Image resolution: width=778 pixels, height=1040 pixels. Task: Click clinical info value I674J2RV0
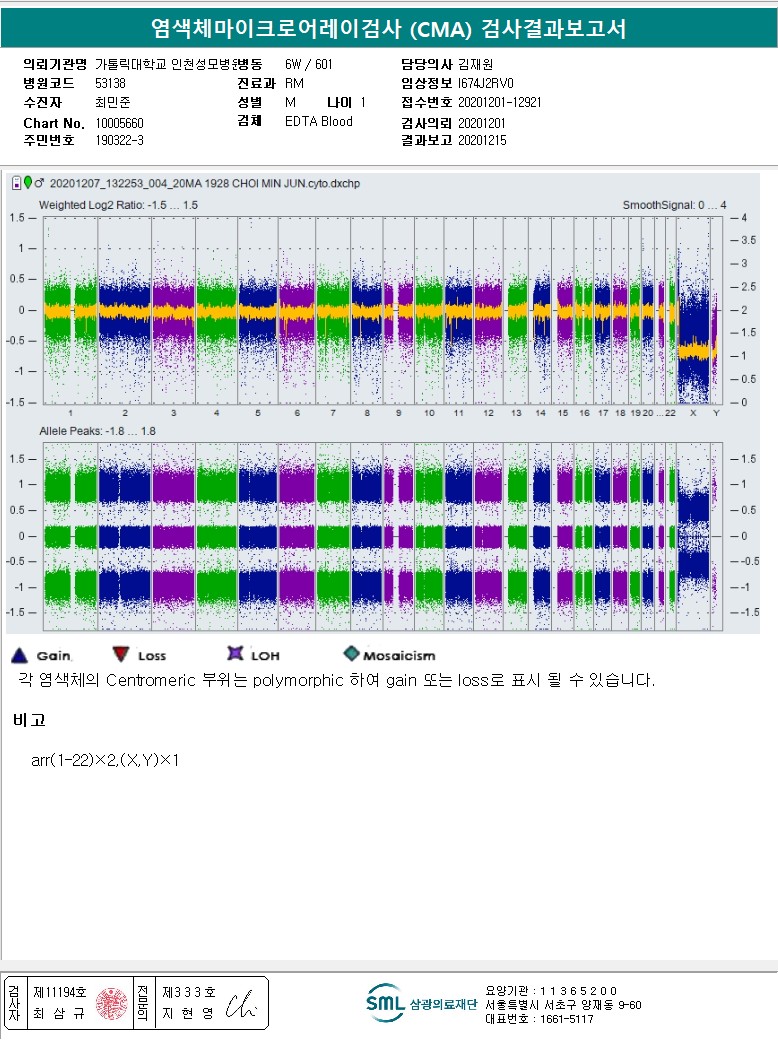(x=486, y=84)
